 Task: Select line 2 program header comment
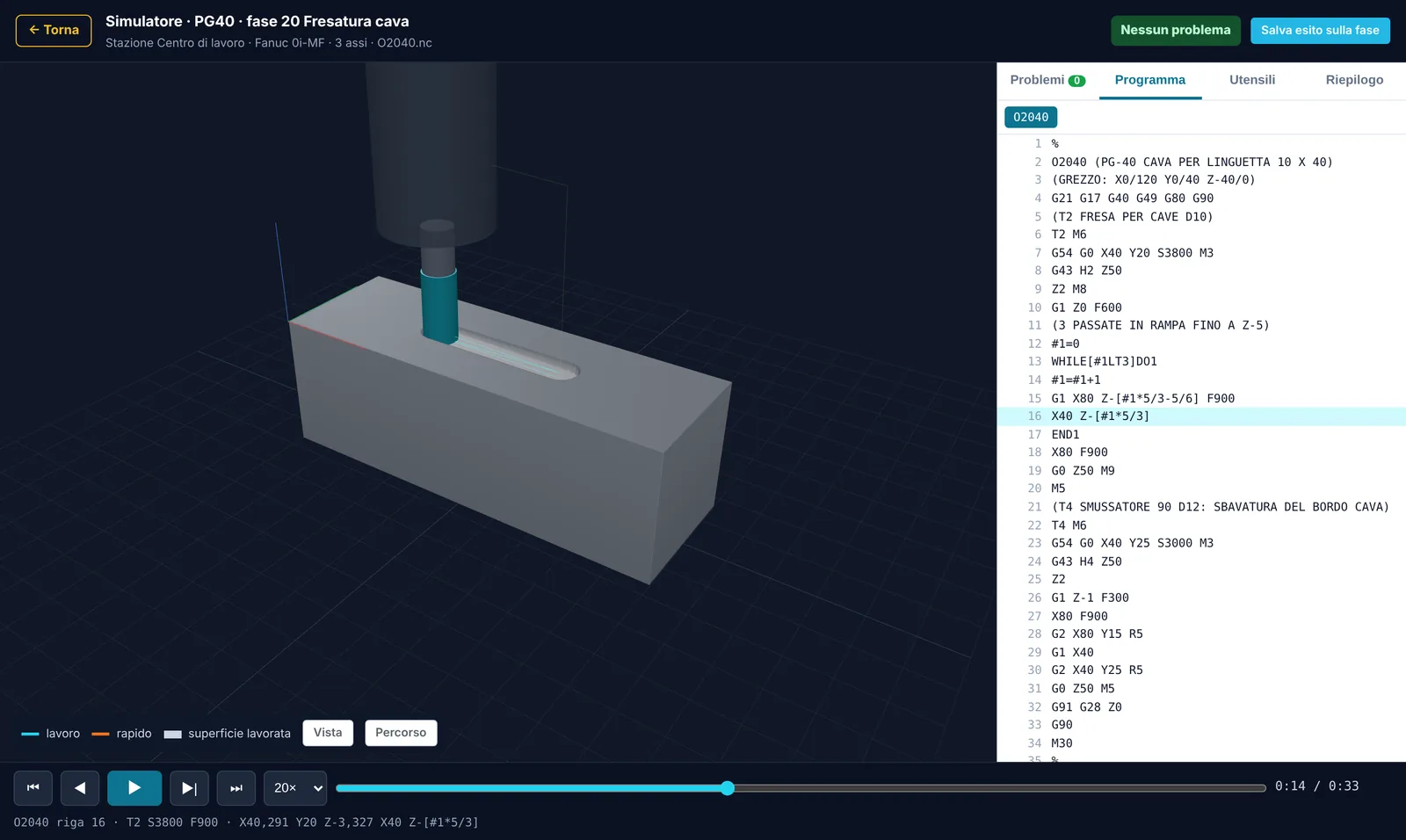(1201, 163)
